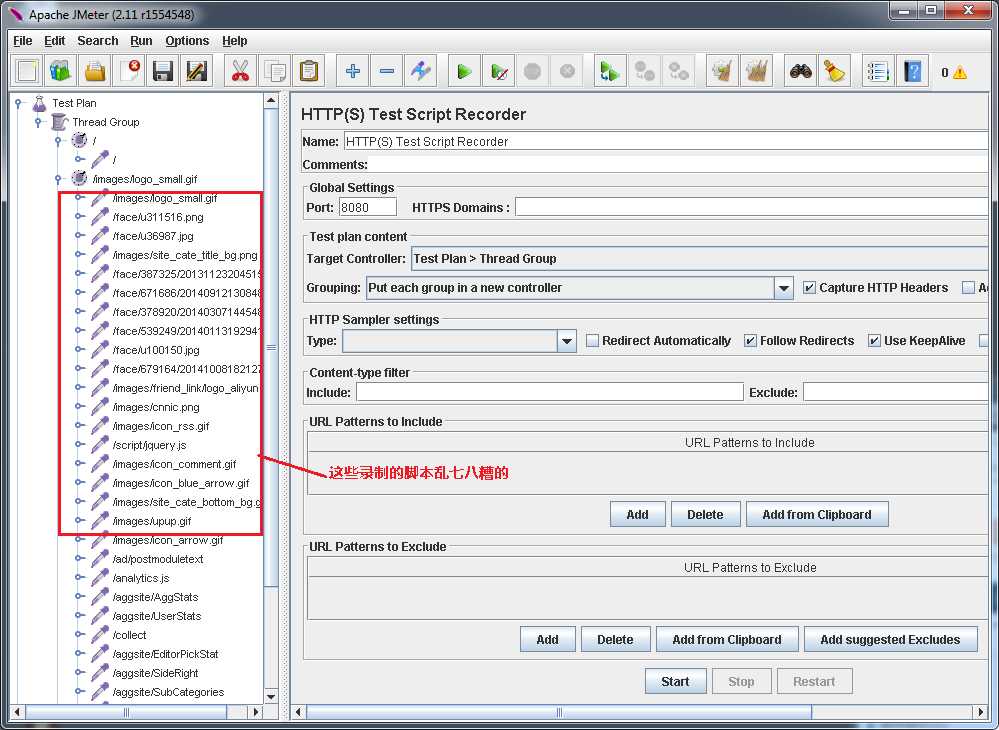
Task: Click the Open file toolbar icon
Action: click(x=95, y=71)
